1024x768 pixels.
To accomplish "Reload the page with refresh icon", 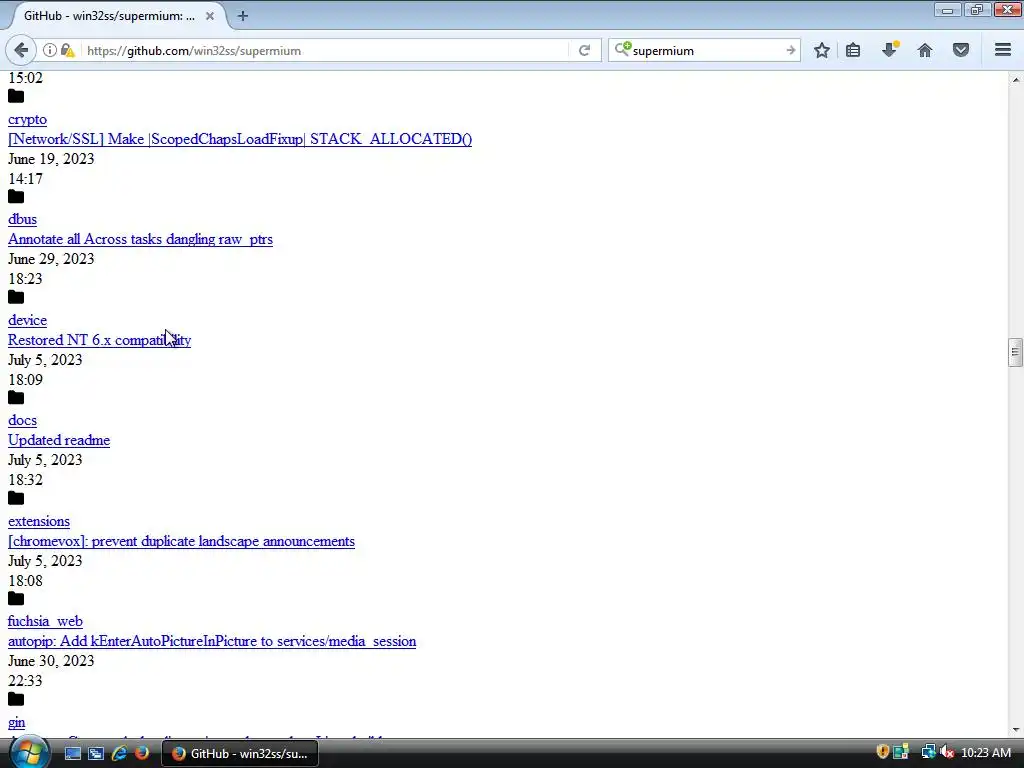I will pos(584,50).
